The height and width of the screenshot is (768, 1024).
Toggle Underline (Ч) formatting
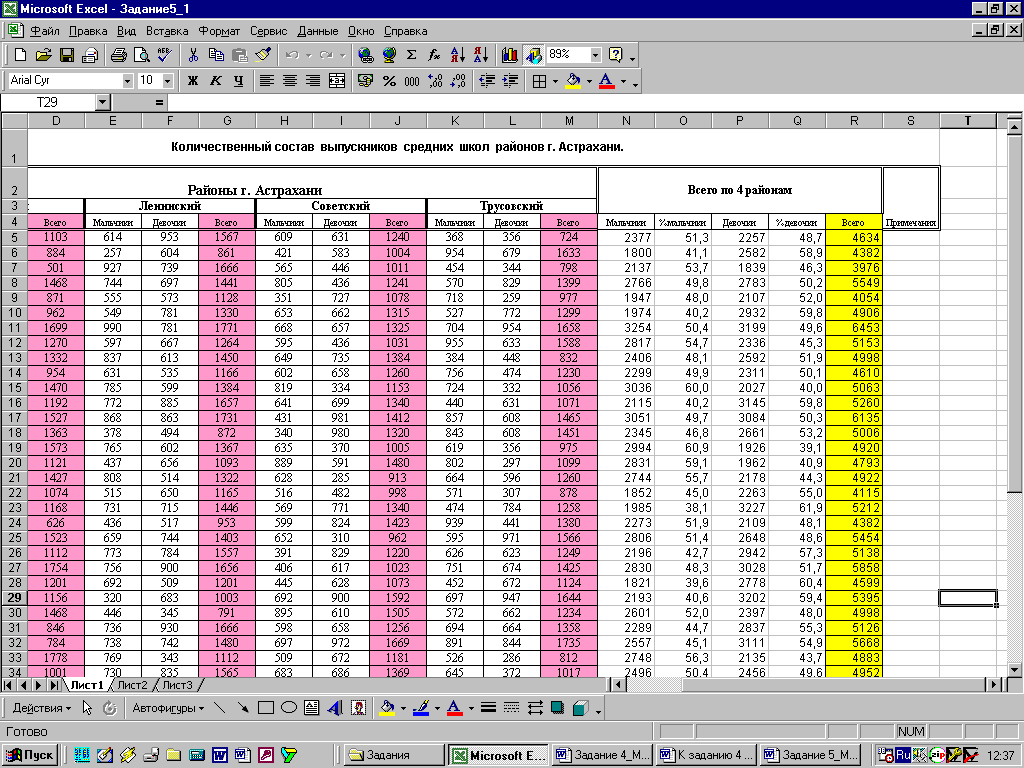238,81
